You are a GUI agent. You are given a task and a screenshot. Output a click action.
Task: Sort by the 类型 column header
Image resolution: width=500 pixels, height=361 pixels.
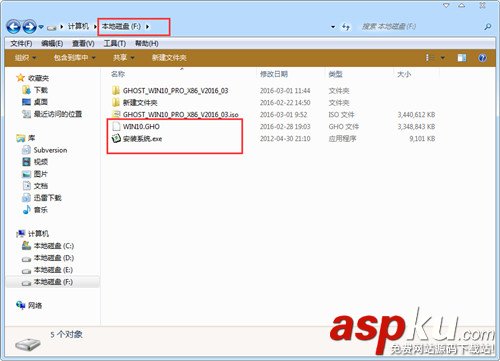click(x=335, y=74)
